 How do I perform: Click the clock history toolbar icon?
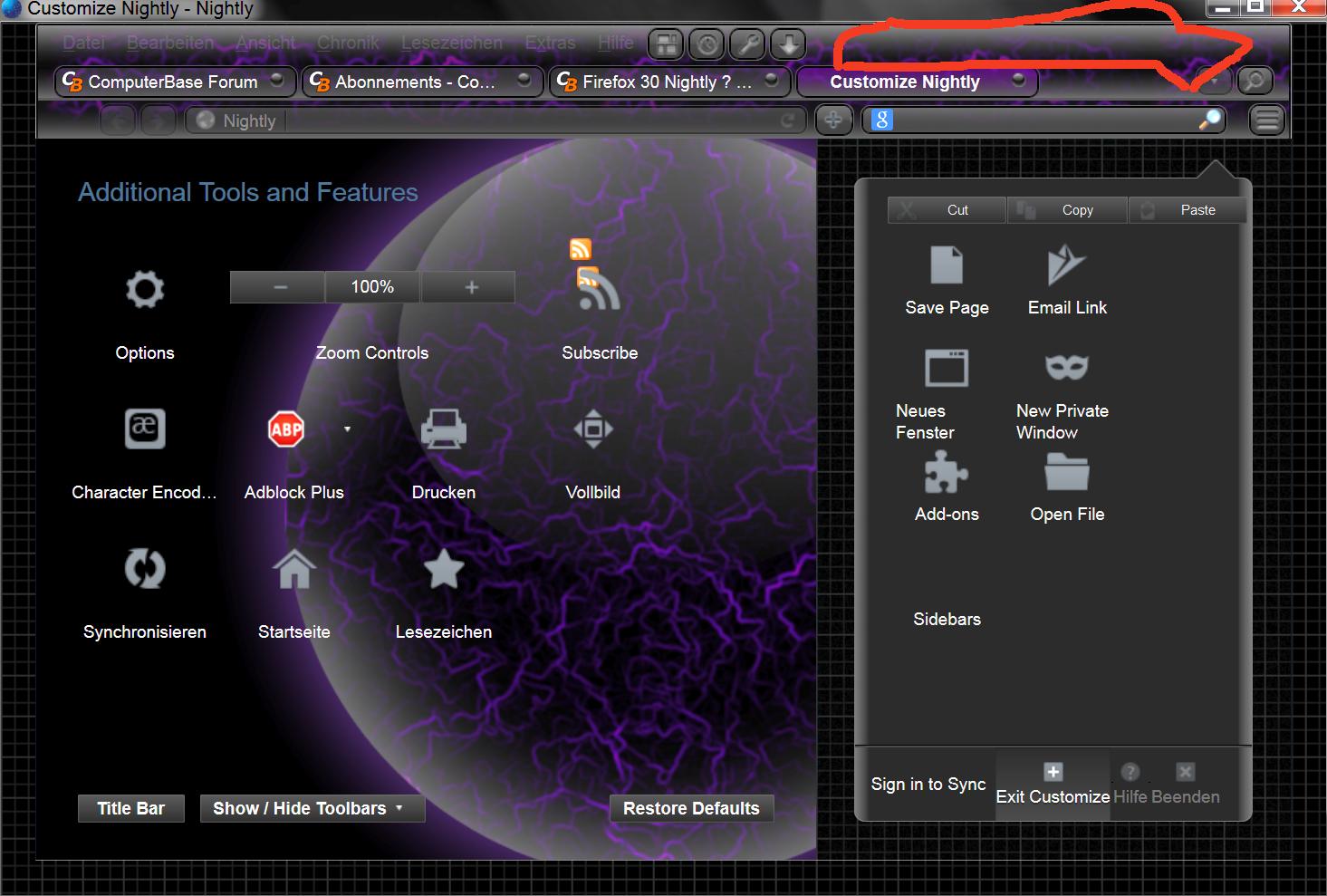pyautogui.click(x=707, y=43)
